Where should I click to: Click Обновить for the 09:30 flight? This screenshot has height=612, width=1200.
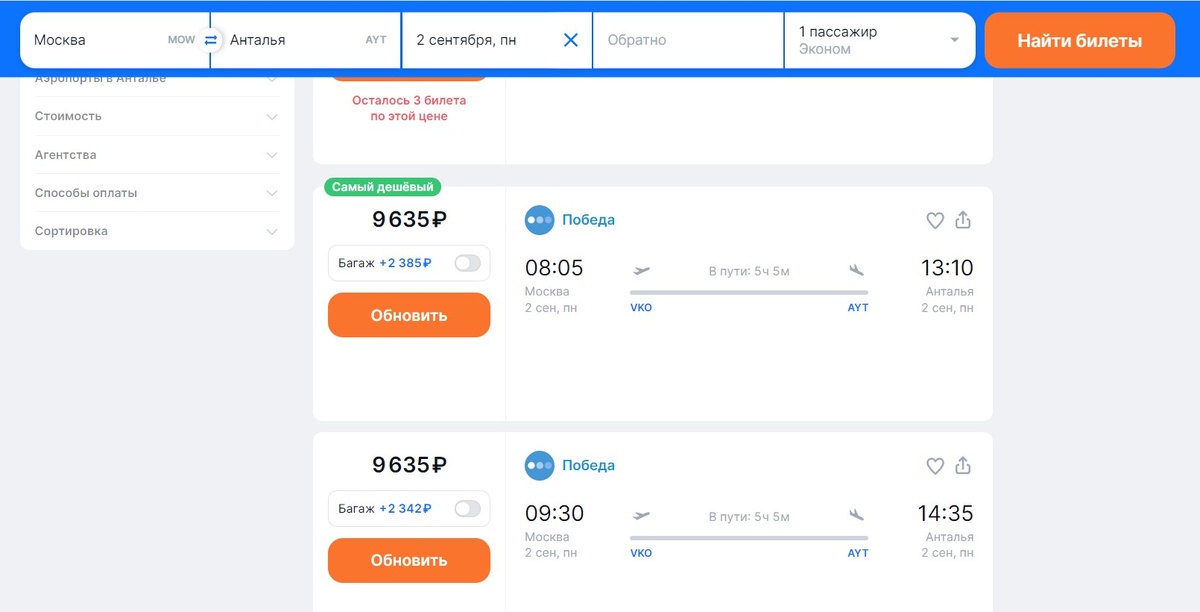(409, 560)
